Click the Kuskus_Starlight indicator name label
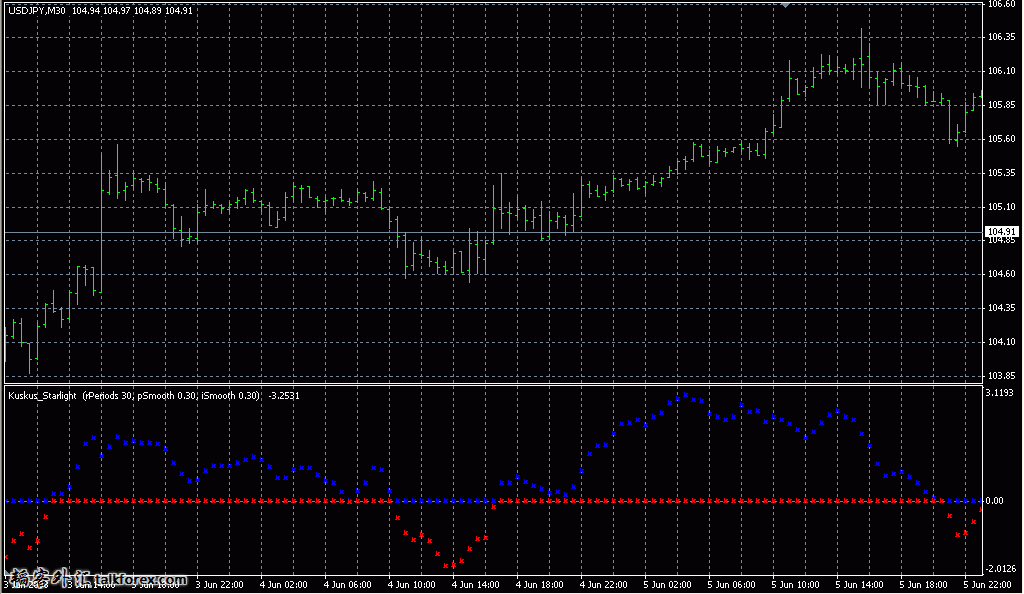 point(42,396)
